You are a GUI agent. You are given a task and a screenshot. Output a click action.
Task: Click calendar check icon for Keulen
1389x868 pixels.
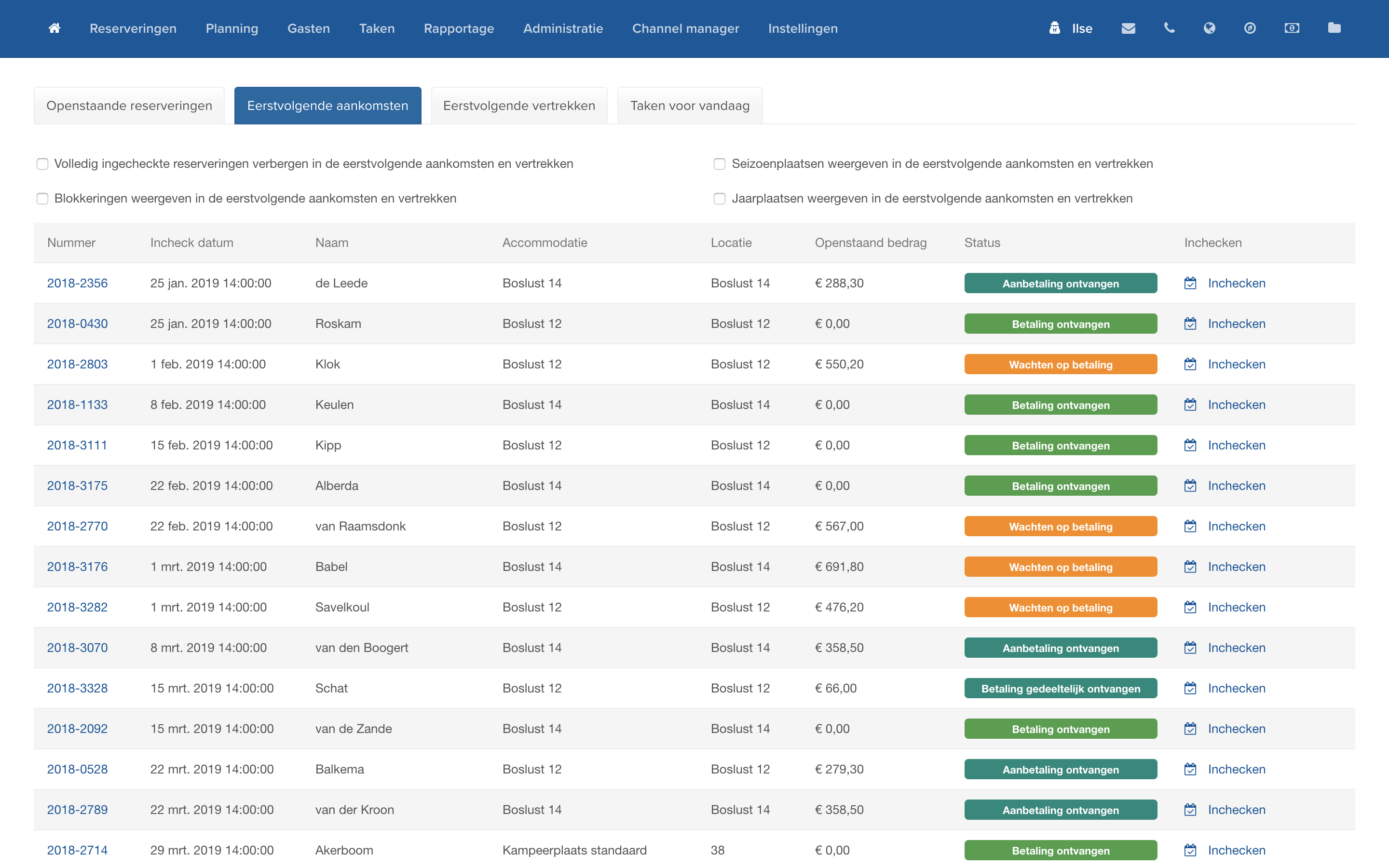point(1190,405)
